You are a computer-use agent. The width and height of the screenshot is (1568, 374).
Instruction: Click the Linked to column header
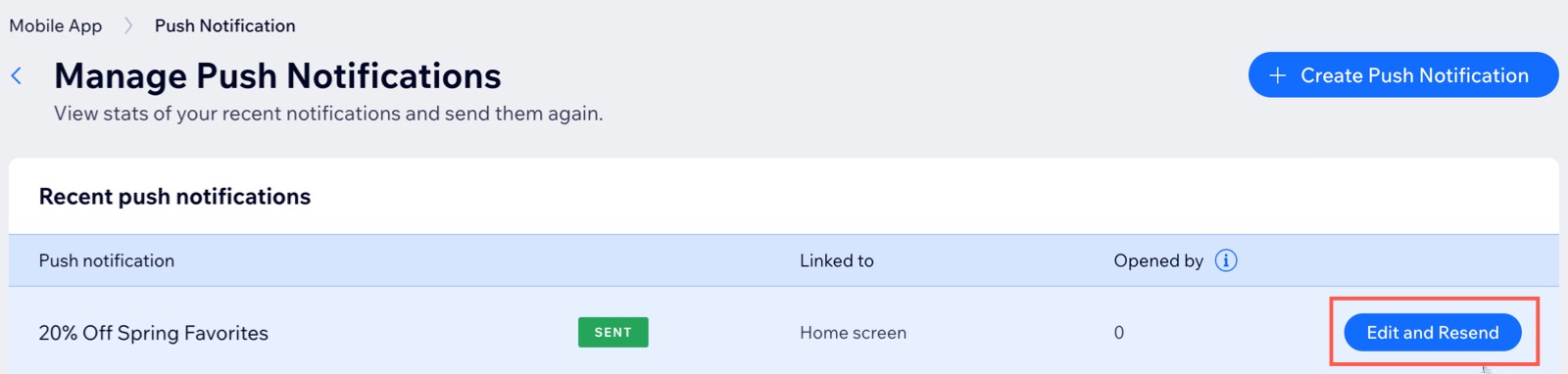coord(836,260)
